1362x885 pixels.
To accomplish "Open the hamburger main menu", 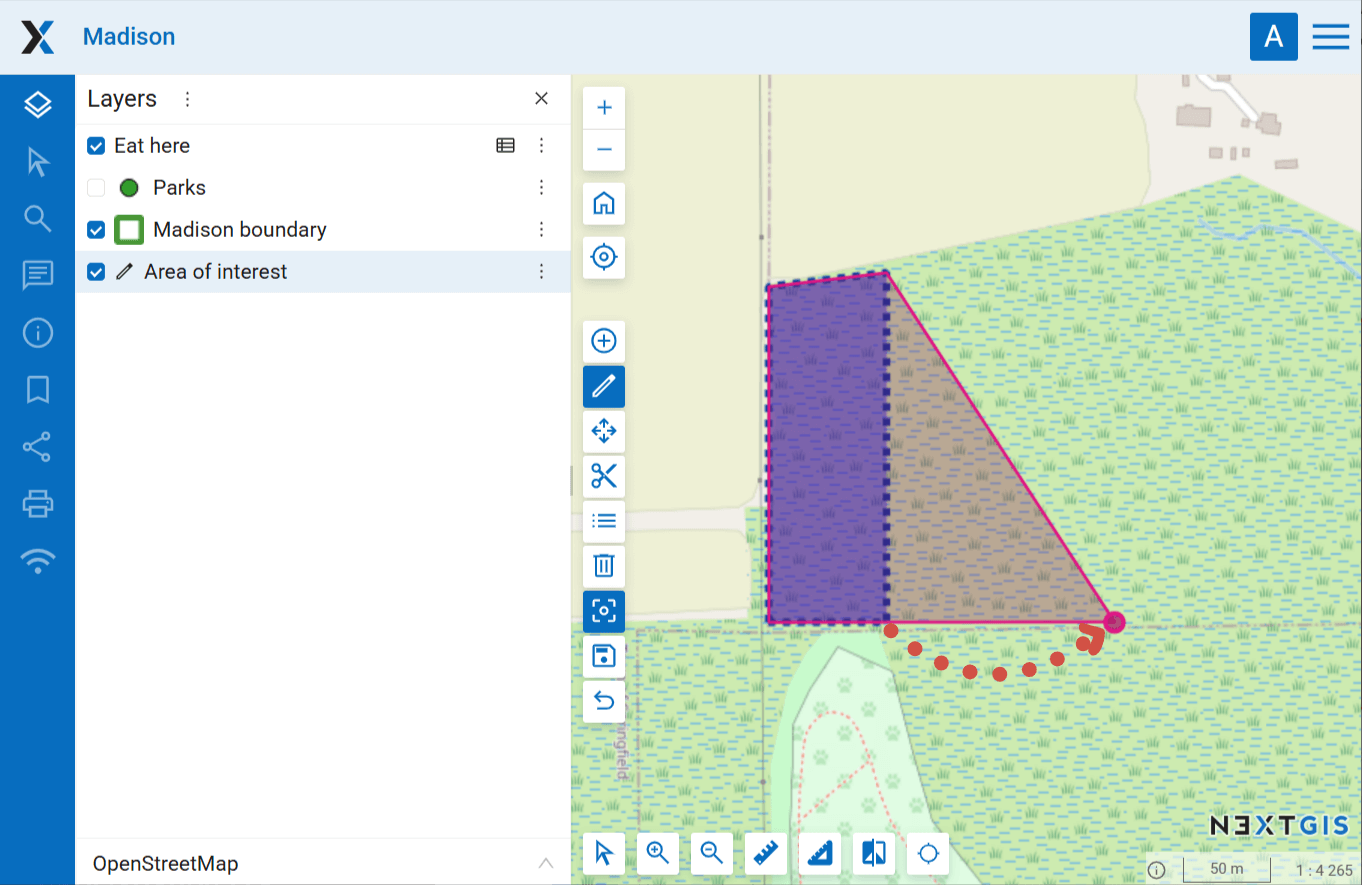I will [x=1331, y=37].
